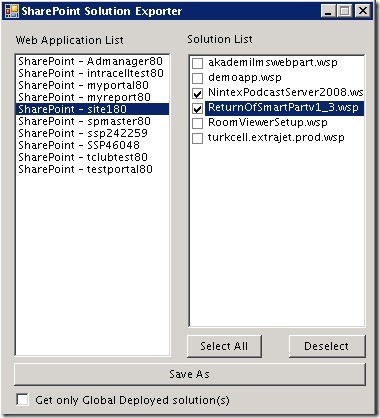Check the akademilmswebpart.wsp checkbox

(198, 63)
